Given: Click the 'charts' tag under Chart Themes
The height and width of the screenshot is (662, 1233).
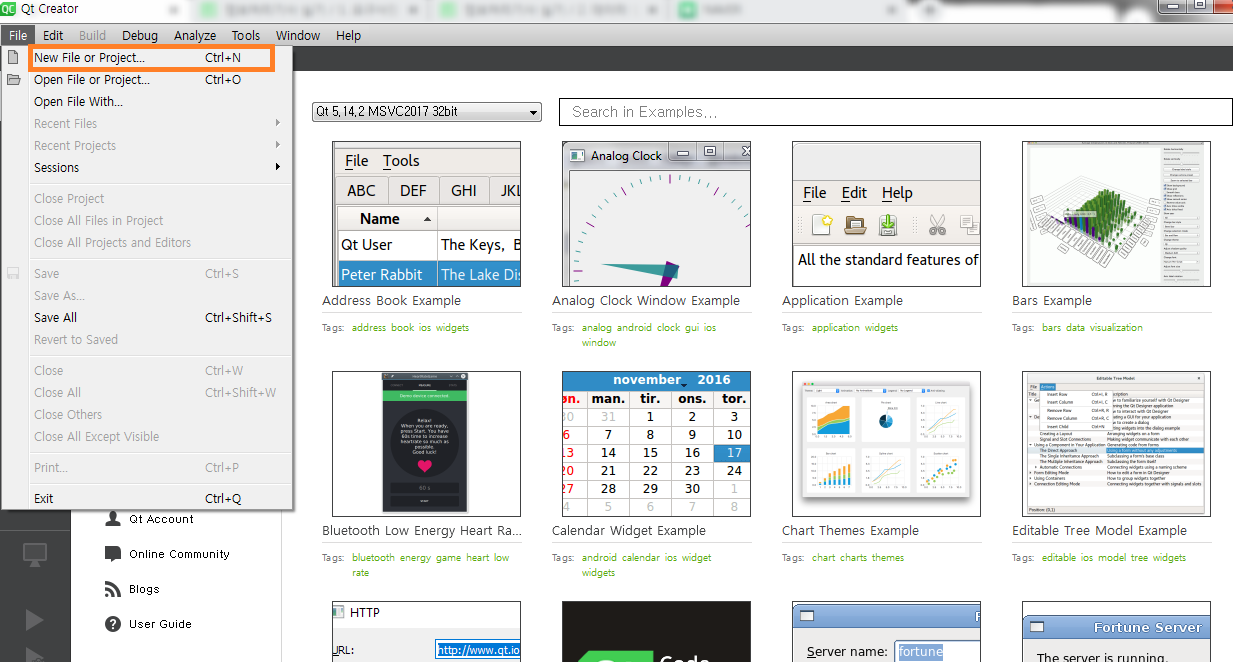Looking at the screenshot, I should click(x=853, y=557).
